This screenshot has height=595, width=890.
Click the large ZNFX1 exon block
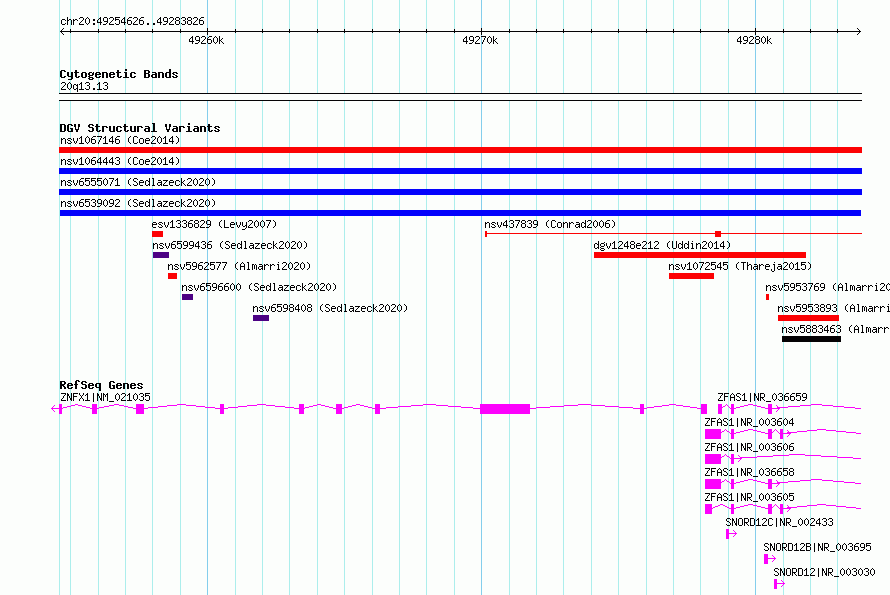tap(505, 409)
